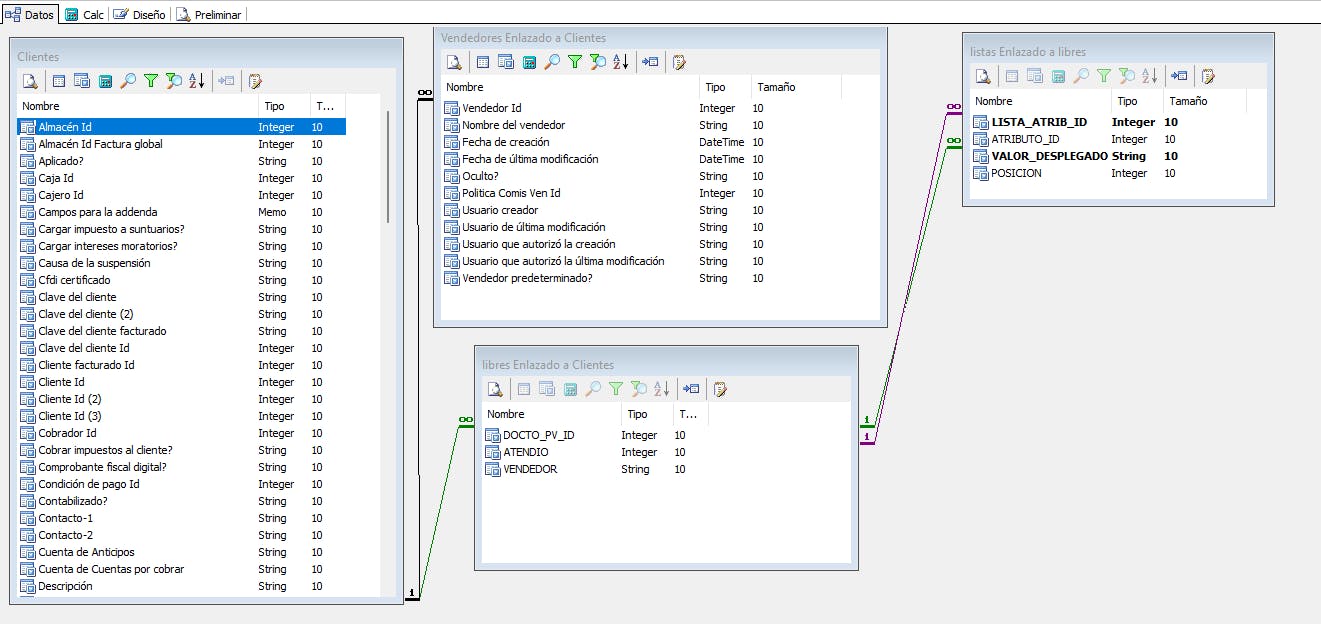The height and width of the screenshot is (624, 1321).
Task: Switch to the Calc tab
Action: (x=84, y=14)
